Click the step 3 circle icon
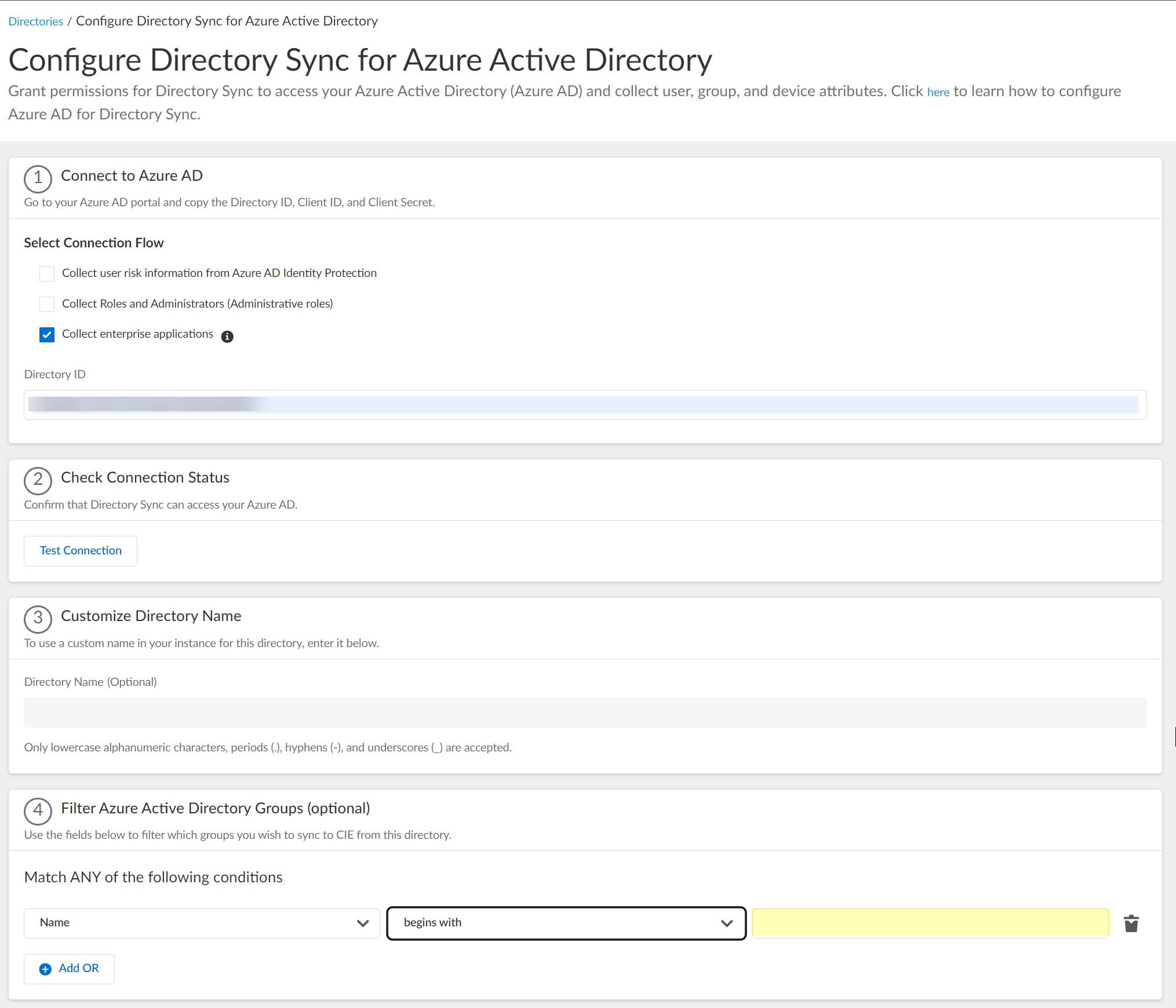1176x1008 pixels. 38,618
